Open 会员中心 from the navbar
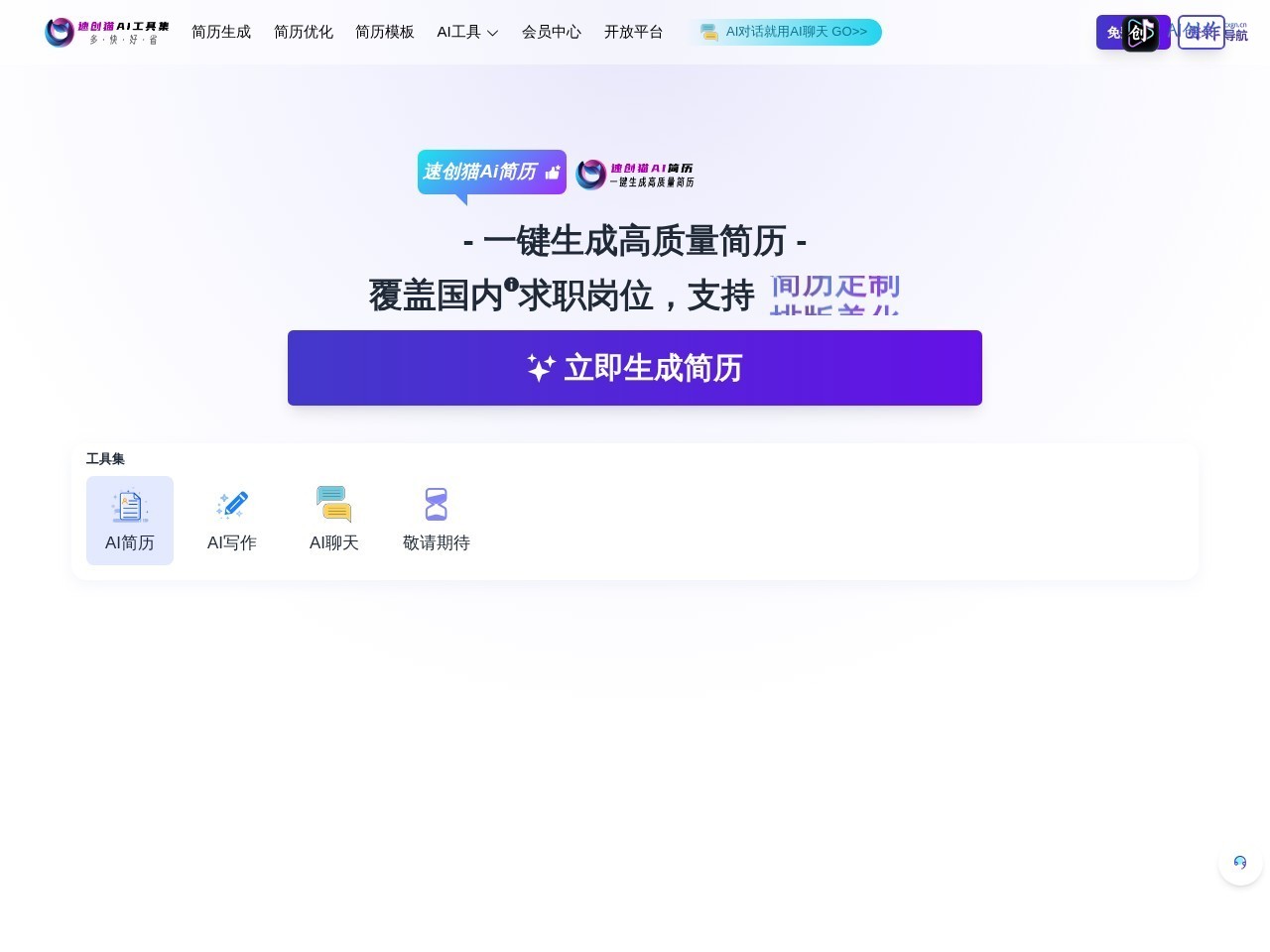1270x952 pixels. (x=552, y=32)
